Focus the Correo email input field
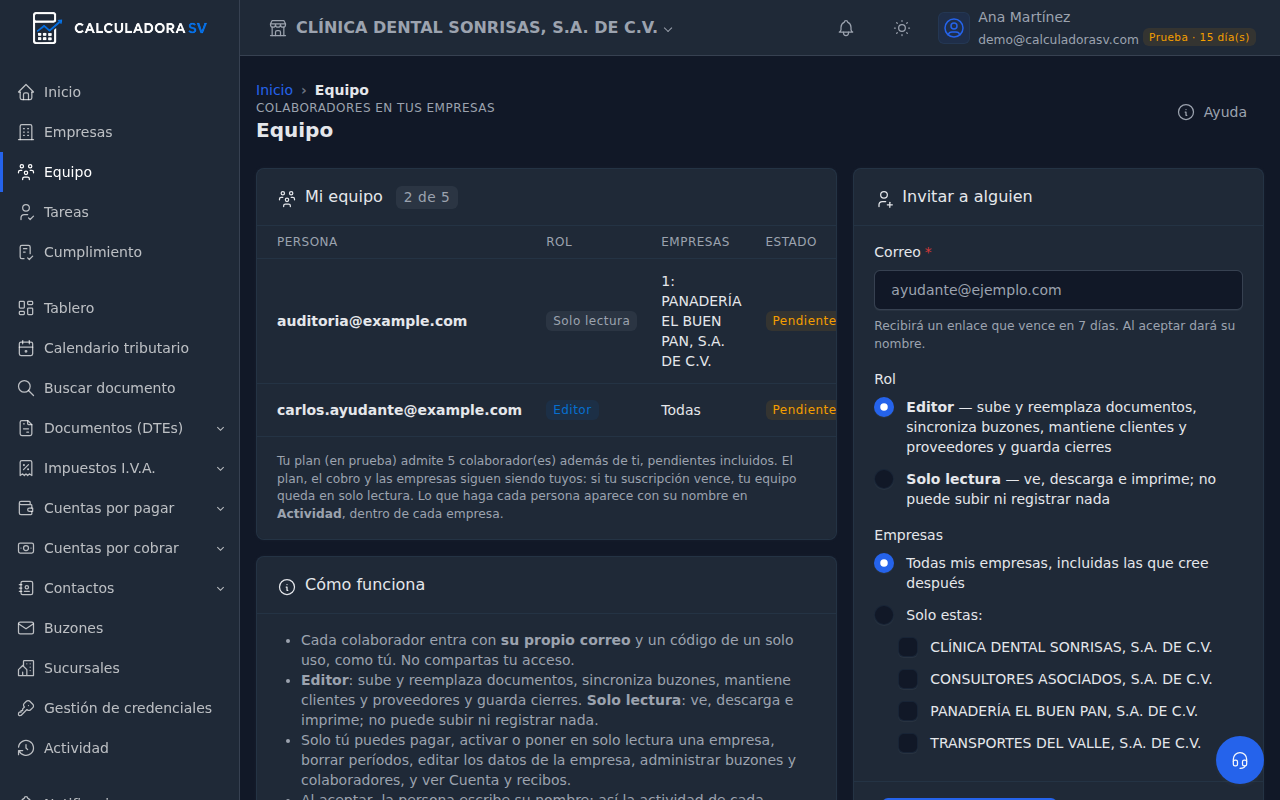This screenshot has width=1280, height=800. click(x=1058, y=290)
